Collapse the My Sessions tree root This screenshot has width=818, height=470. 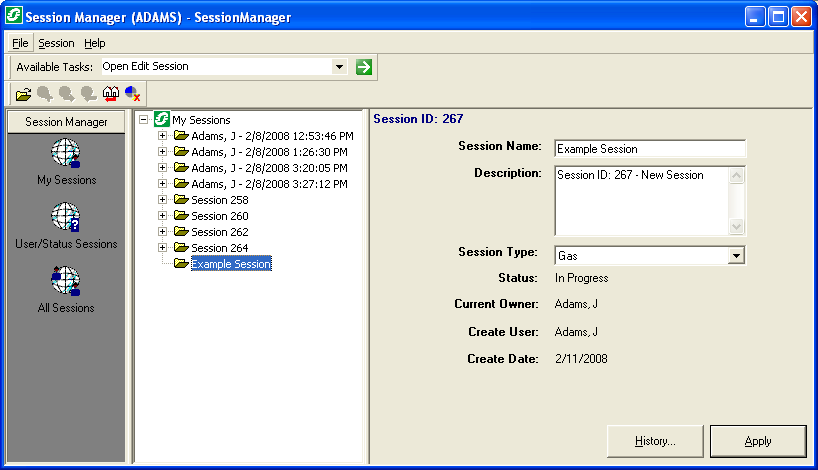click(x=144, y=120)
